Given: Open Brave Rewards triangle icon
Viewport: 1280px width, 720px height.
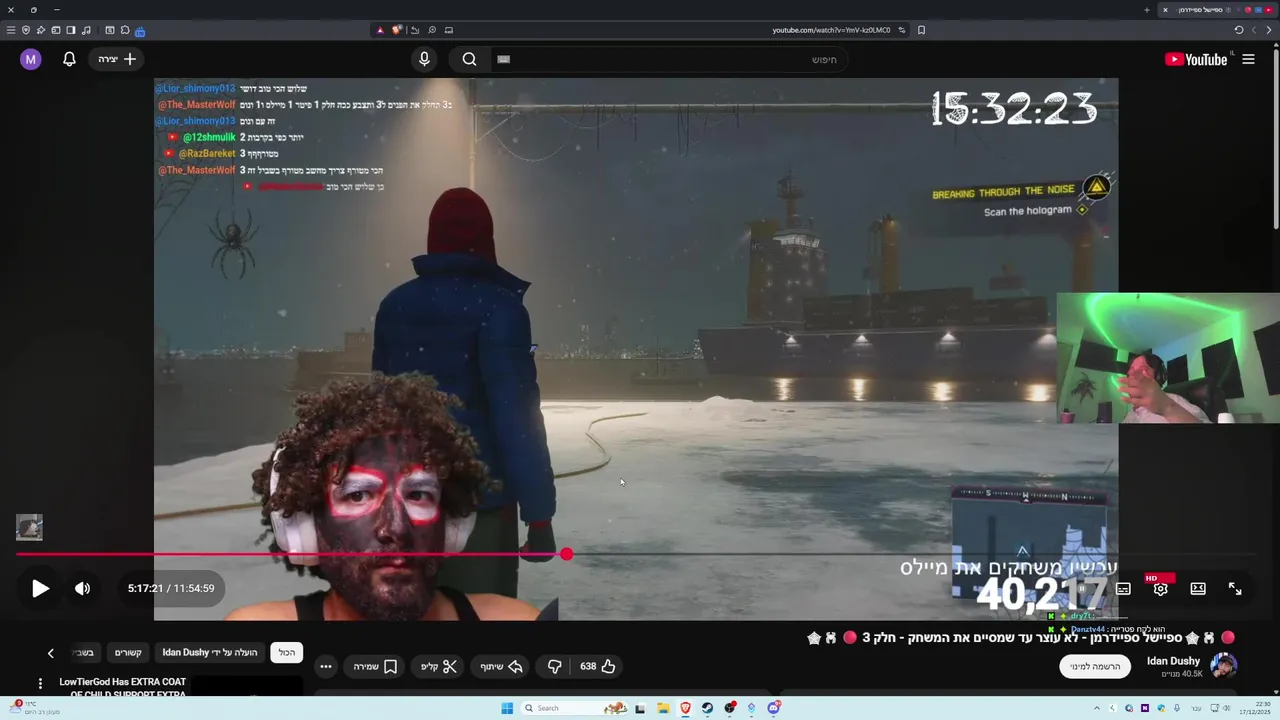Looking at the screenshot, I should pos(380,30).
